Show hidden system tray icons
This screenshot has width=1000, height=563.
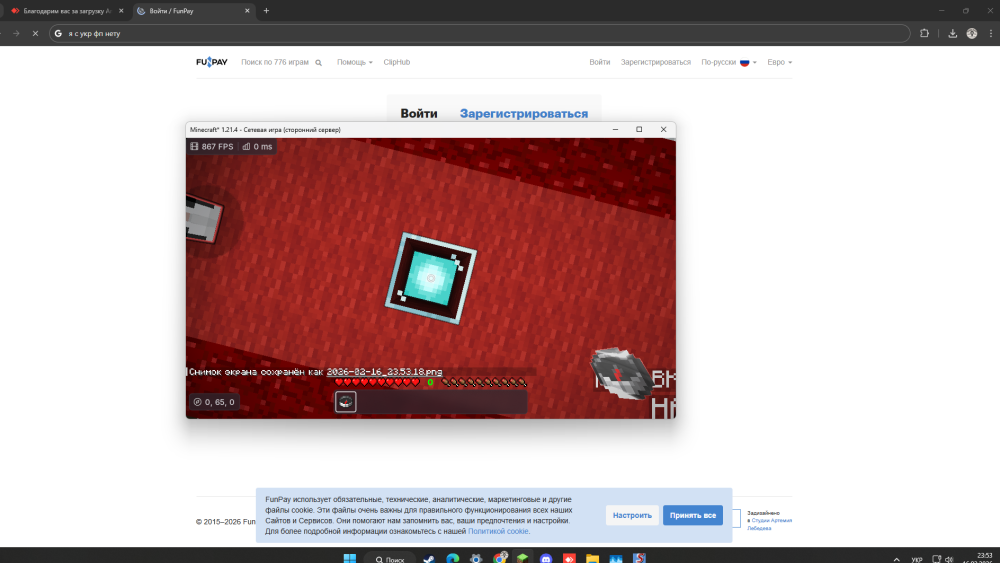tap(896, 559)
